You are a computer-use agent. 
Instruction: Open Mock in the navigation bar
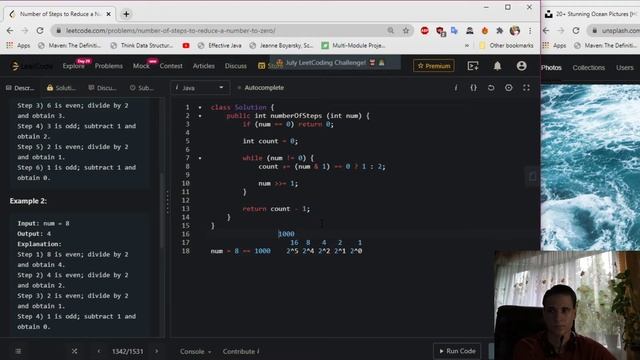(x=141, y=66)
